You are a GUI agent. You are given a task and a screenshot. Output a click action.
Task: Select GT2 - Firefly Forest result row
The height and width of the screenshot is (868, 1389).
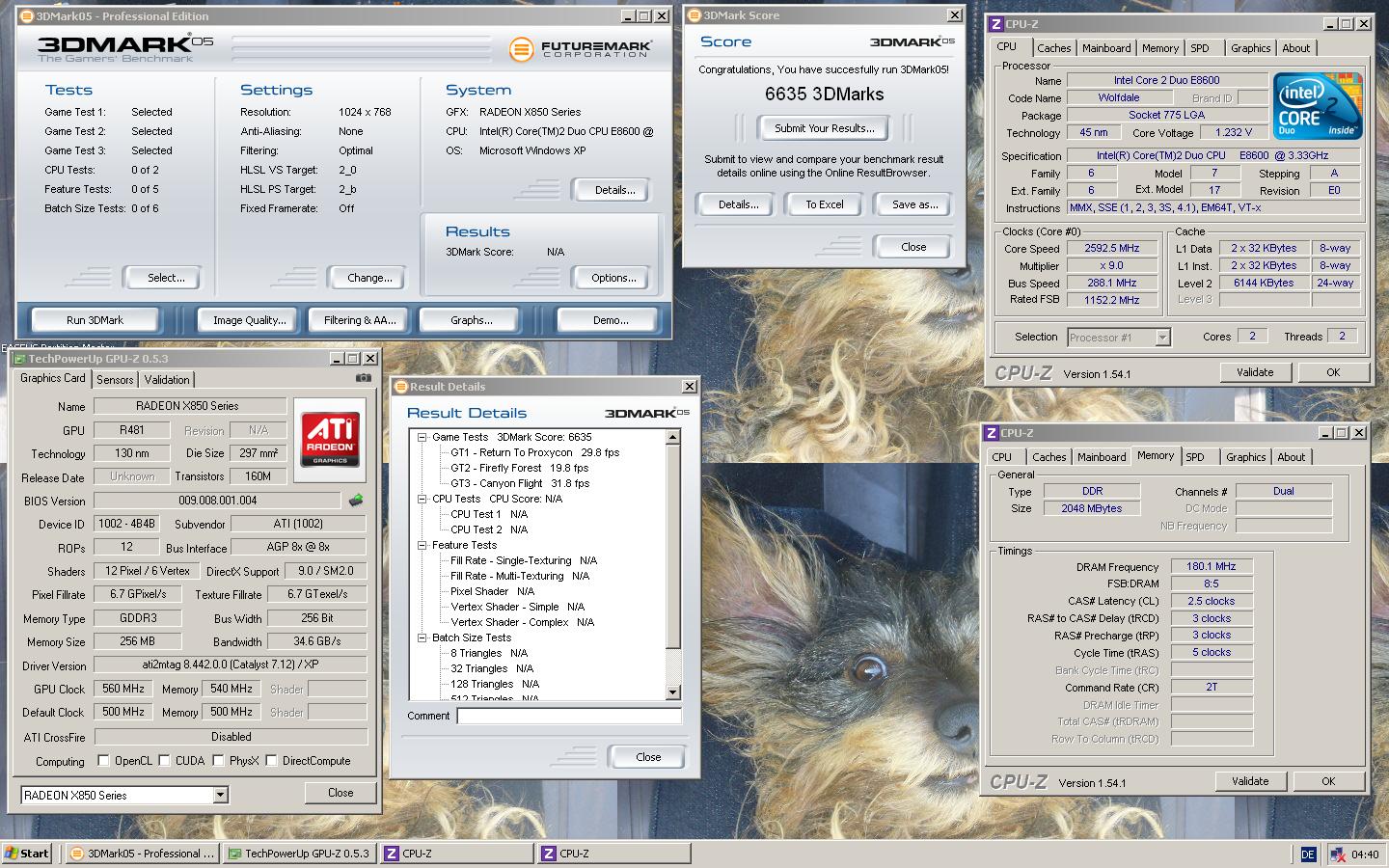click(x=519, y=468)
